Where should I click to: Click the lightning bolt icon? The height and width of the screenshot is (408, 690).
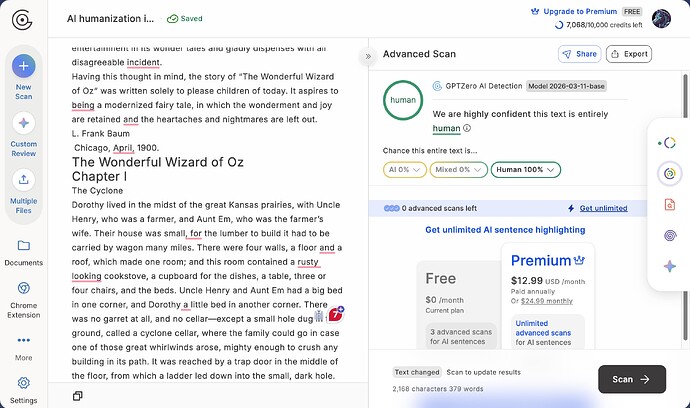pyautogui.click(x=571, y=208)
